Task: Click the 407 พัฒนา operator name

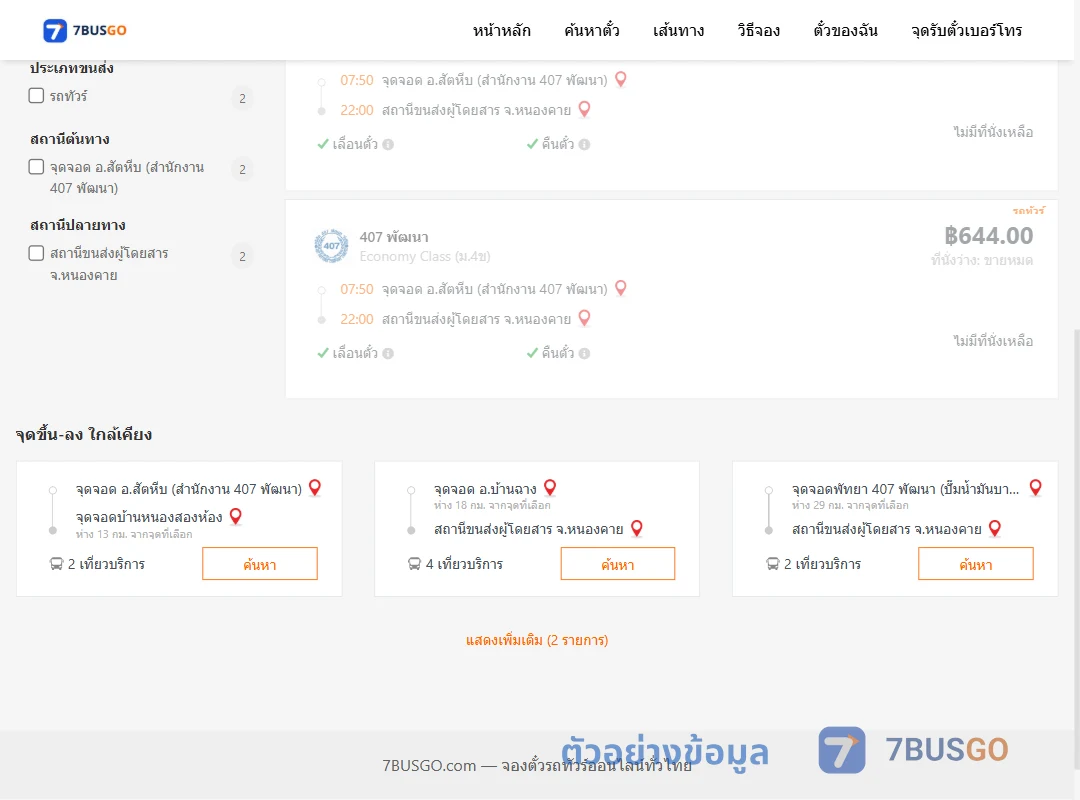Action: [394, 237]
